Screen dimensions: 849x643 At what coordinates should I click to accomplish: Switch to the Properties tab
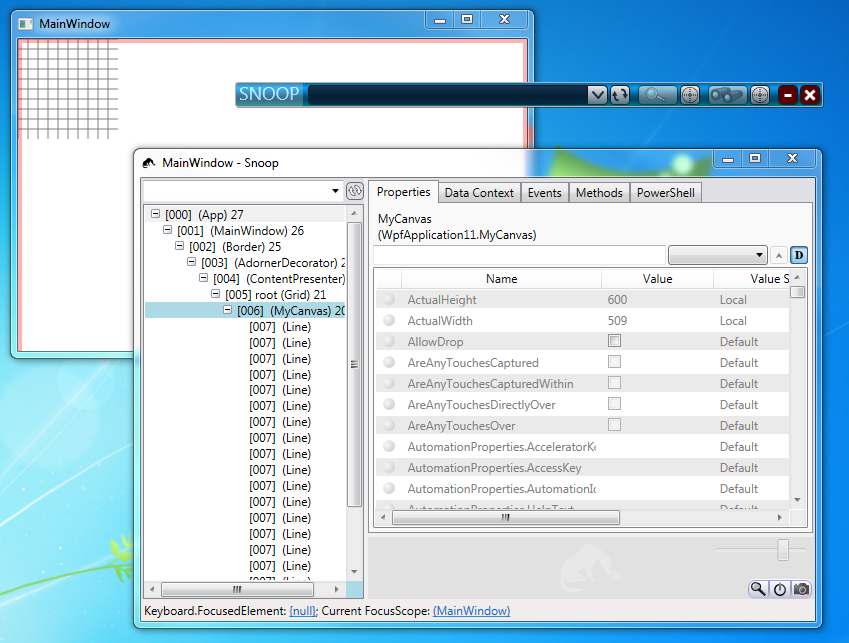[x=403, y=192]
